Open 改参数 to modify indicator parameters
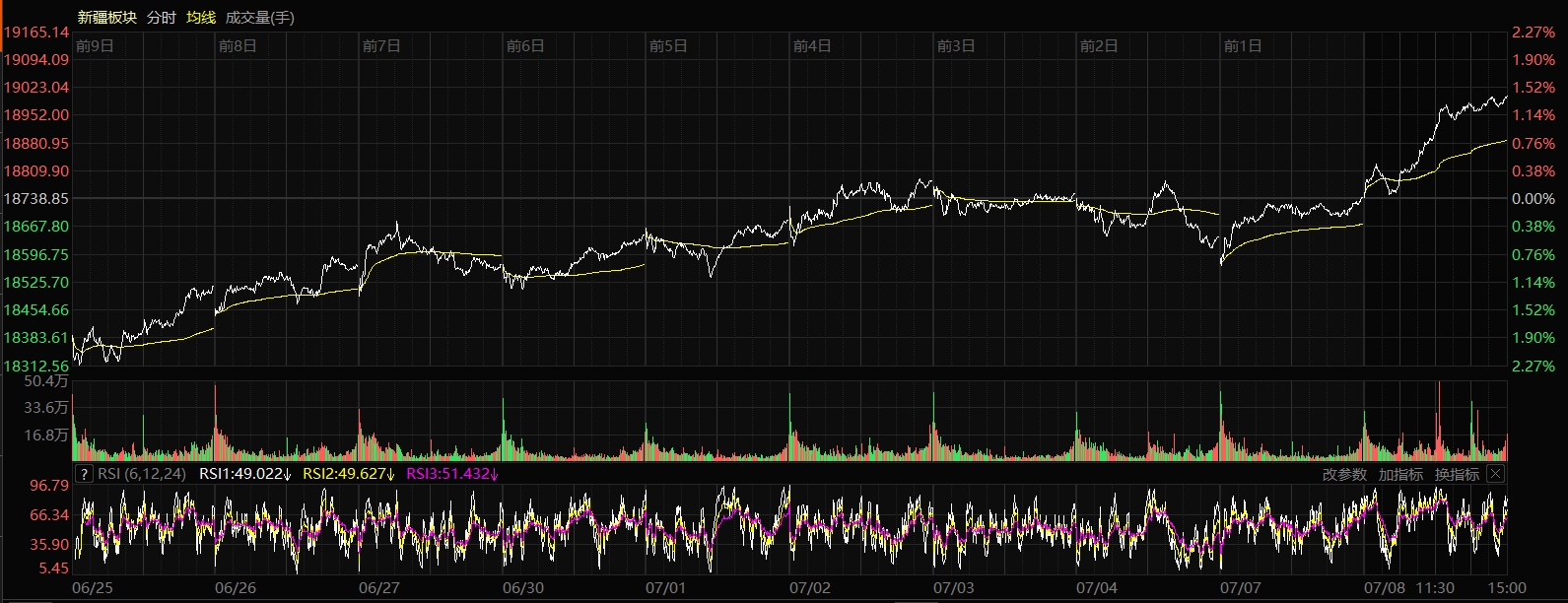Image resolution: width=1568 pixels, height=603 pixels. [1344, 474]
